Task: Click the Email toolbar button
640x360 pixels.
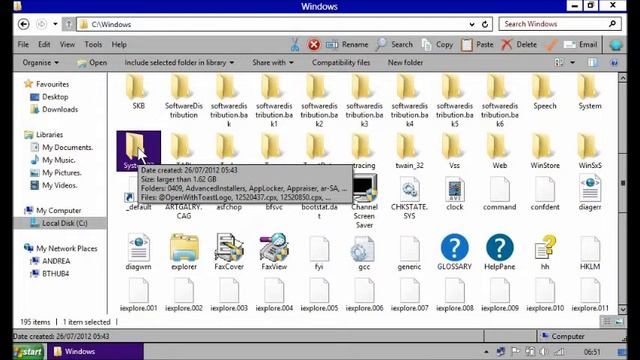Action: point(580,44)
